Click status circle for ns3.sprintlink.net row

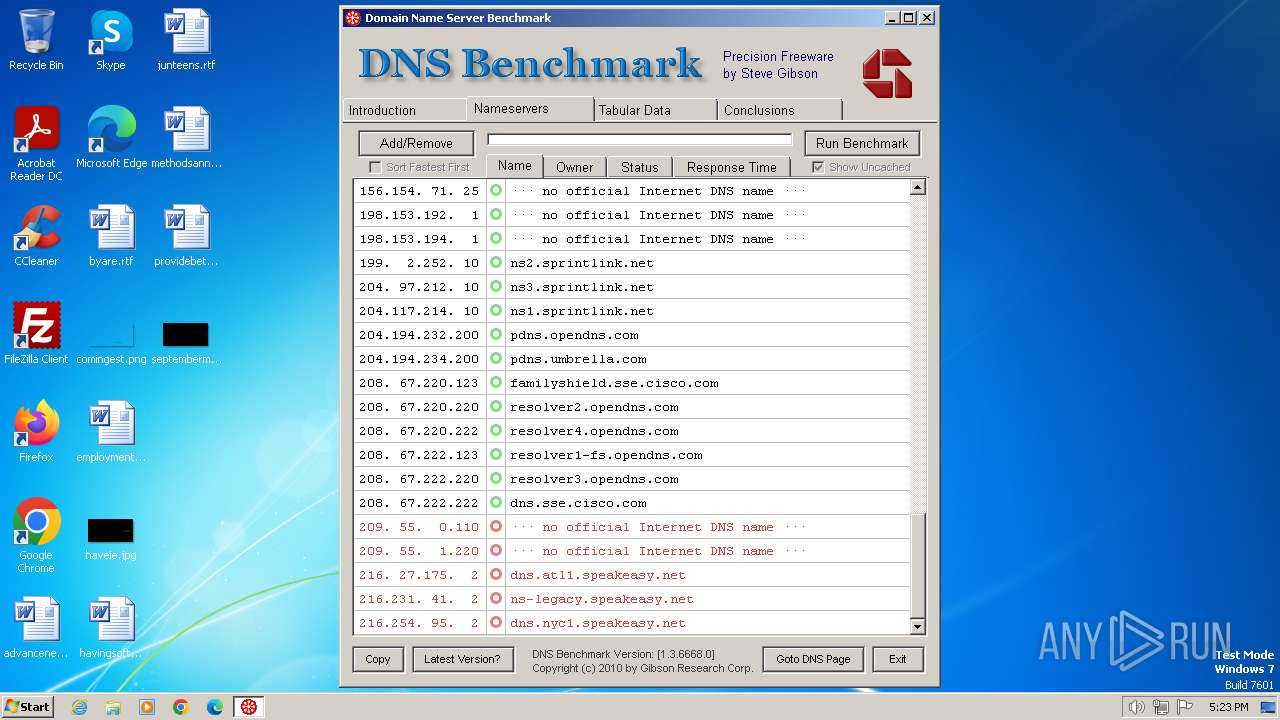[x=496, y=287]
